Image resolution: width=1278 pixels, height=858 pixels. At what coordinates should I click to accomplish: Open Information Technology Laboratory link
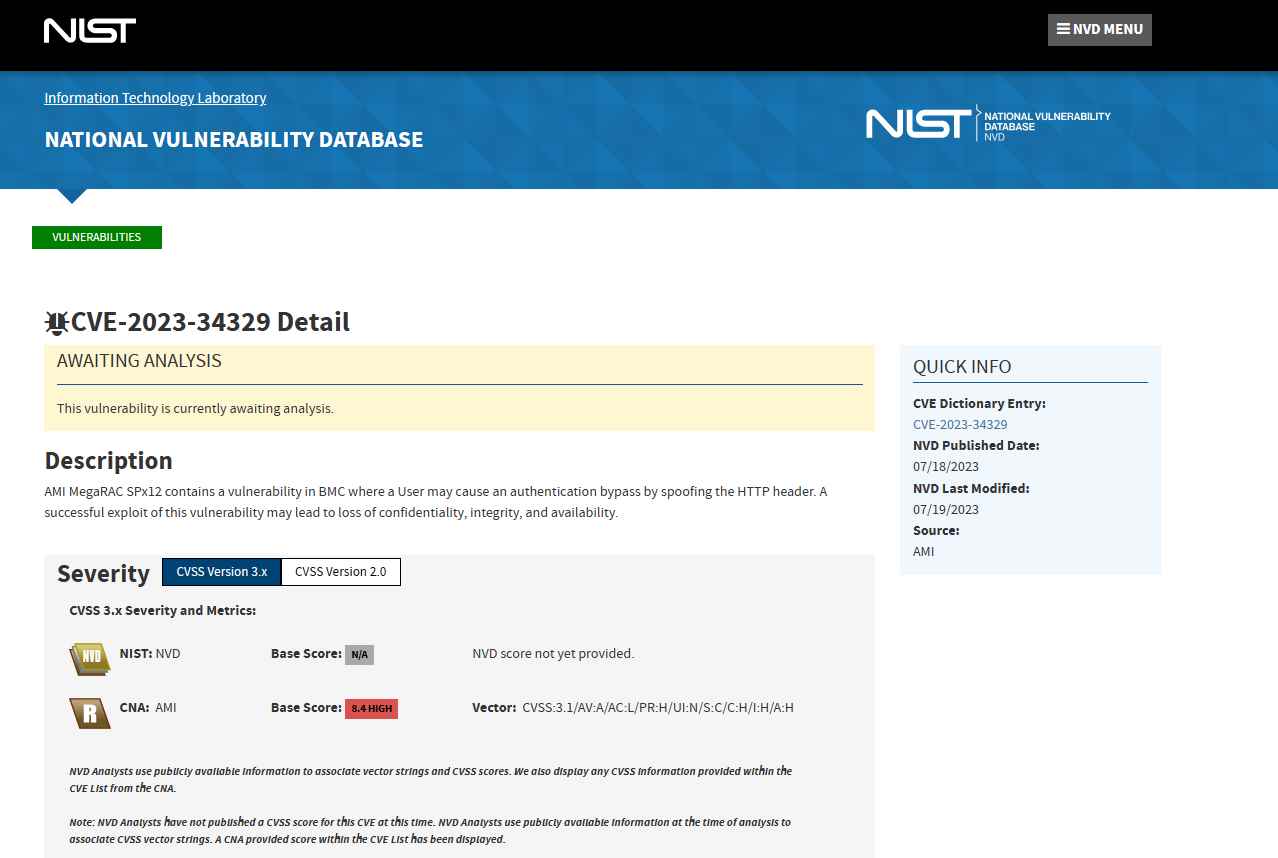pos(155,98)
